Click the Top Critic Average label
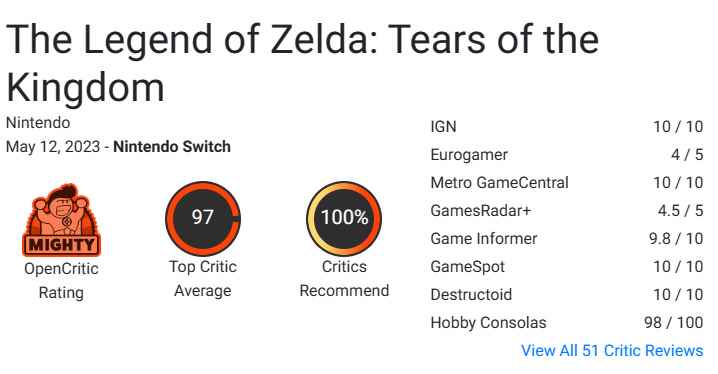The height and width of the screenshot is (374, 718). [x=203, y=279]
